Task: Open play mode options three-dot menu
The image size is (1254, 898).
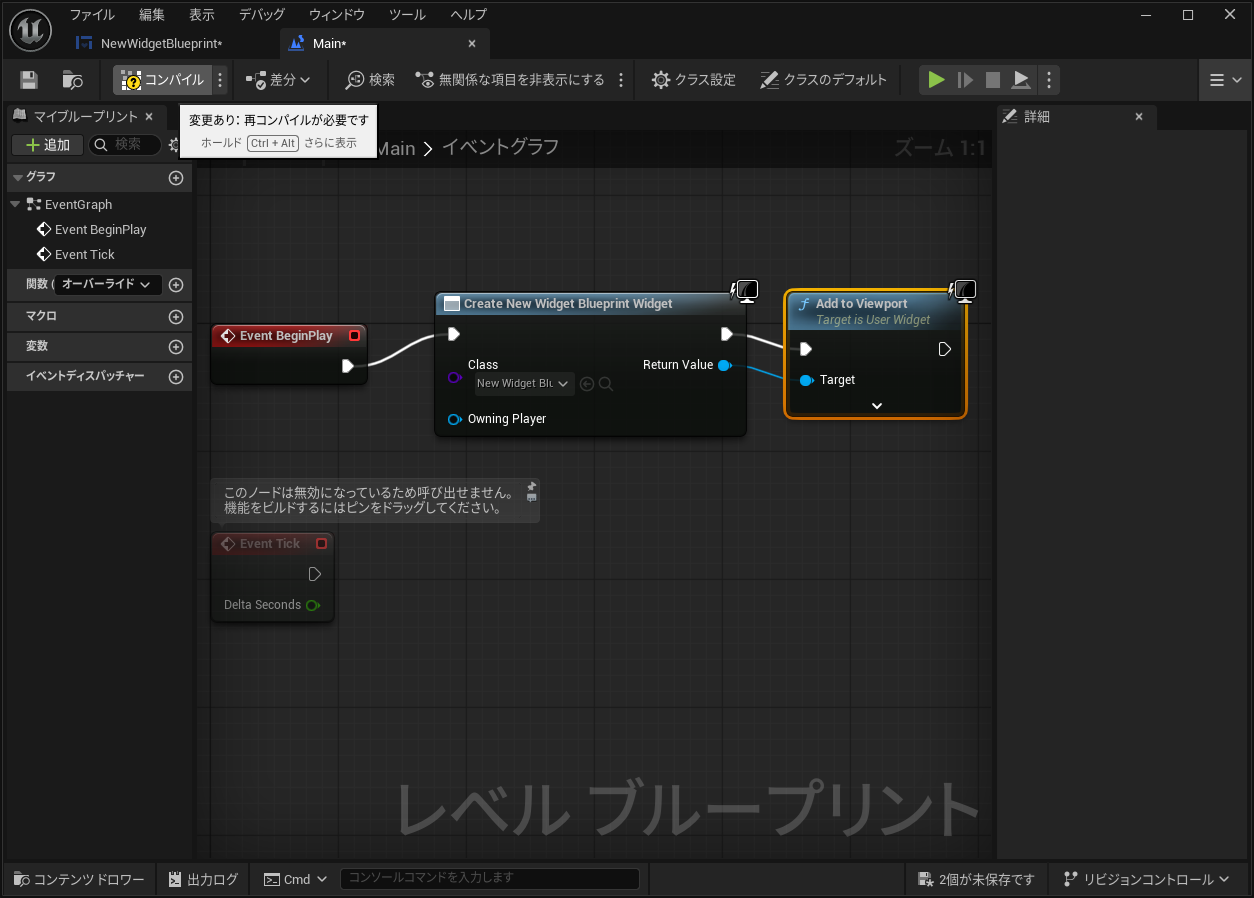Action: pos(1048,80)
